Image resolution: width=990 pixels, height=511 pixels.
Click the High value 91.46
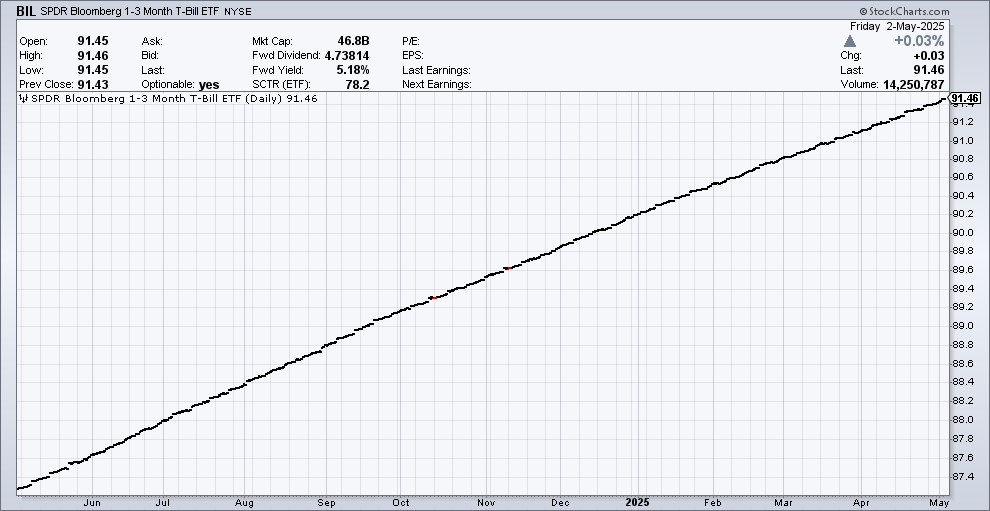(x=93, y=56)
